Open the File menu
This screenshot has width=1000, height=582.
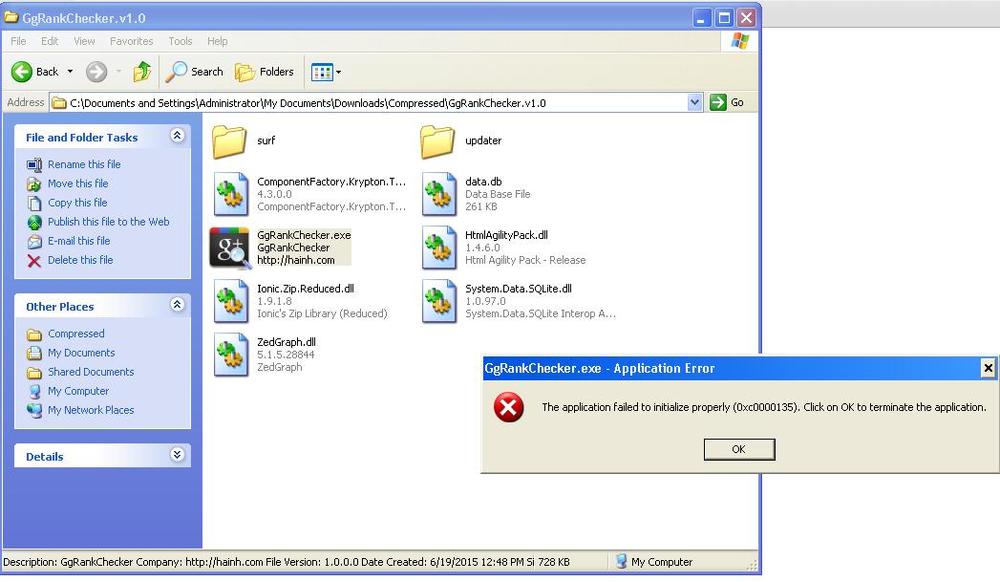[x=18, y=41]
